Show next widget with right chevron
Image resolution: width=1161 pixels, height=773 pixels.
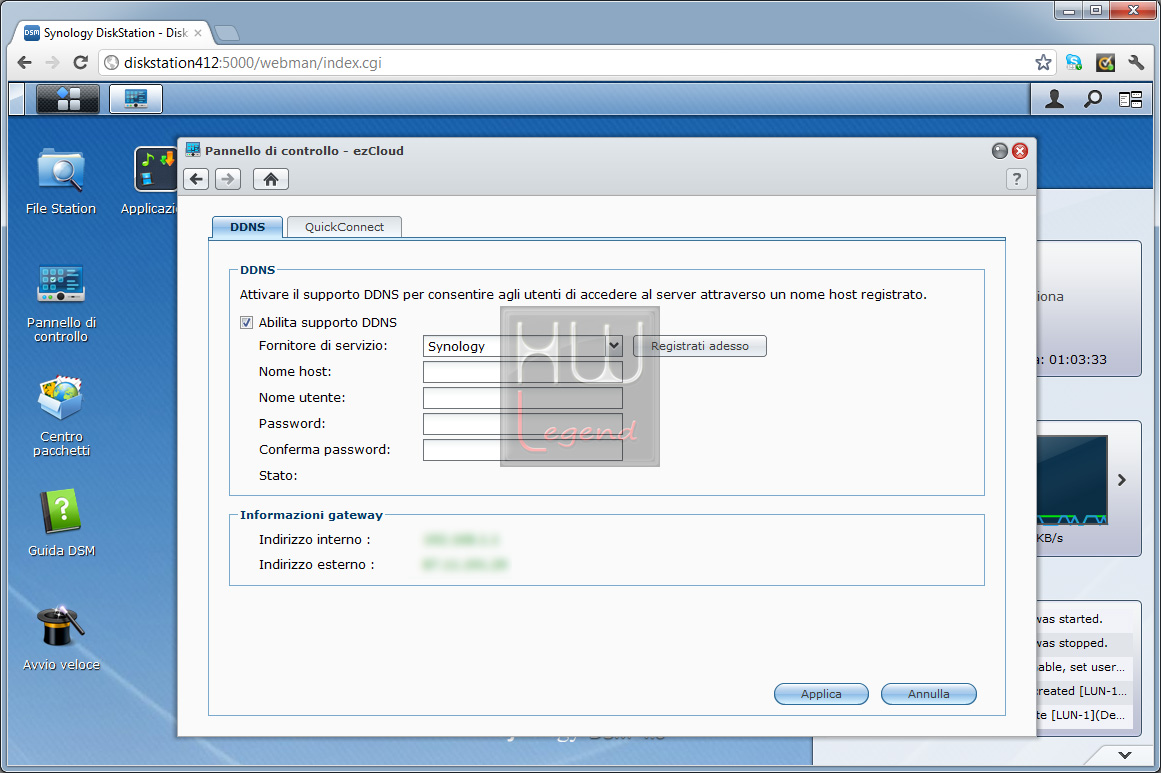click(1122, 480)
